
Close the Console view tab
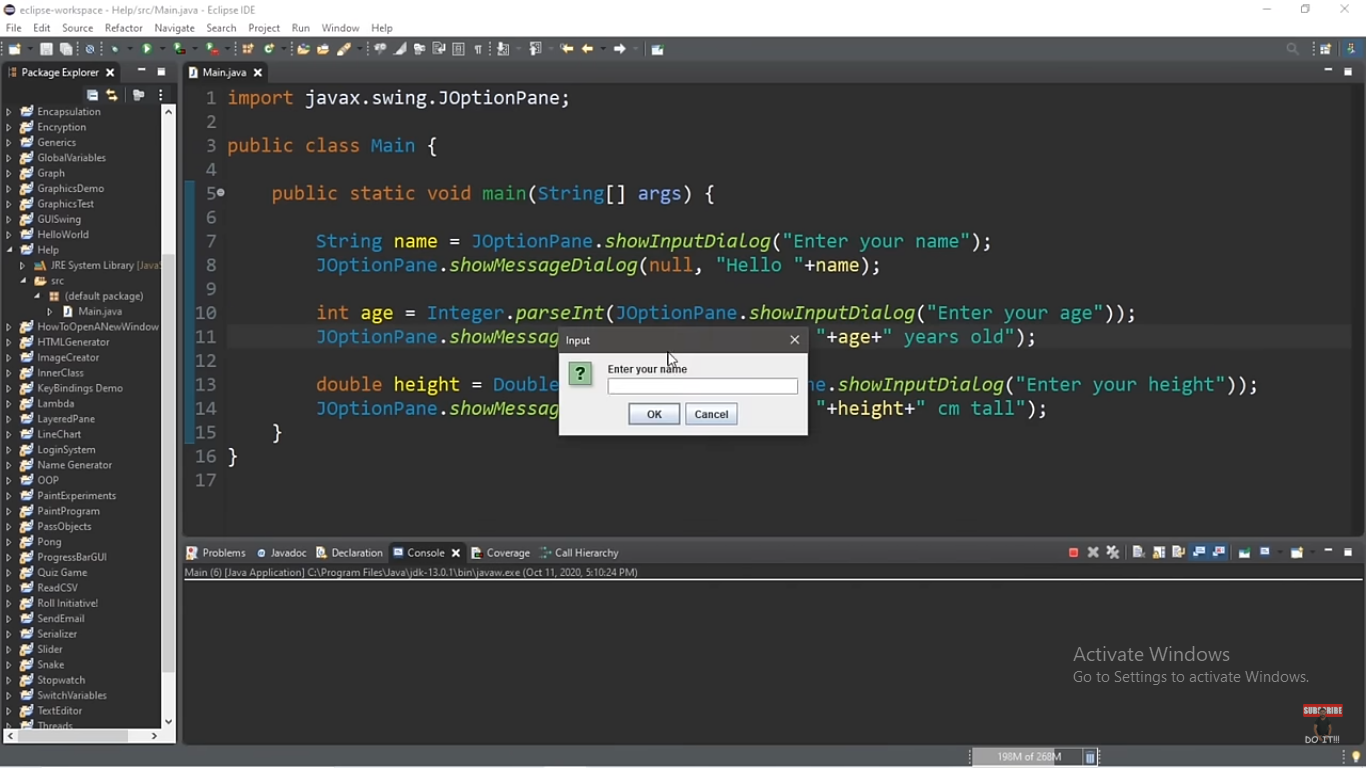tap(456, 553)
